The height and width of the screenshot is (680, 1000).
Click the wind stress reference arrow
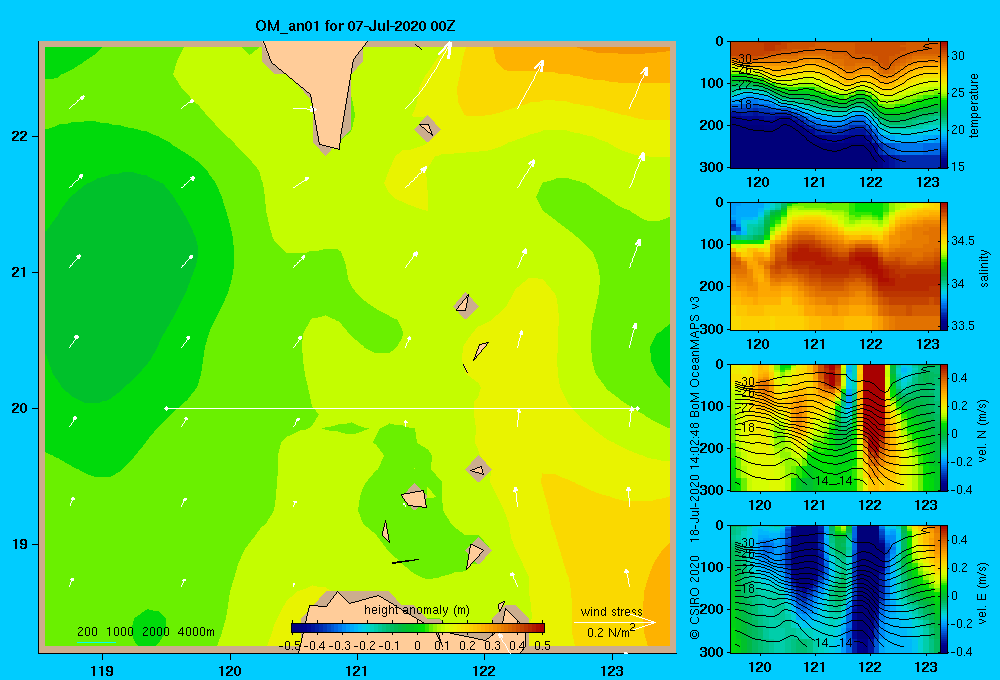point(614,622)
